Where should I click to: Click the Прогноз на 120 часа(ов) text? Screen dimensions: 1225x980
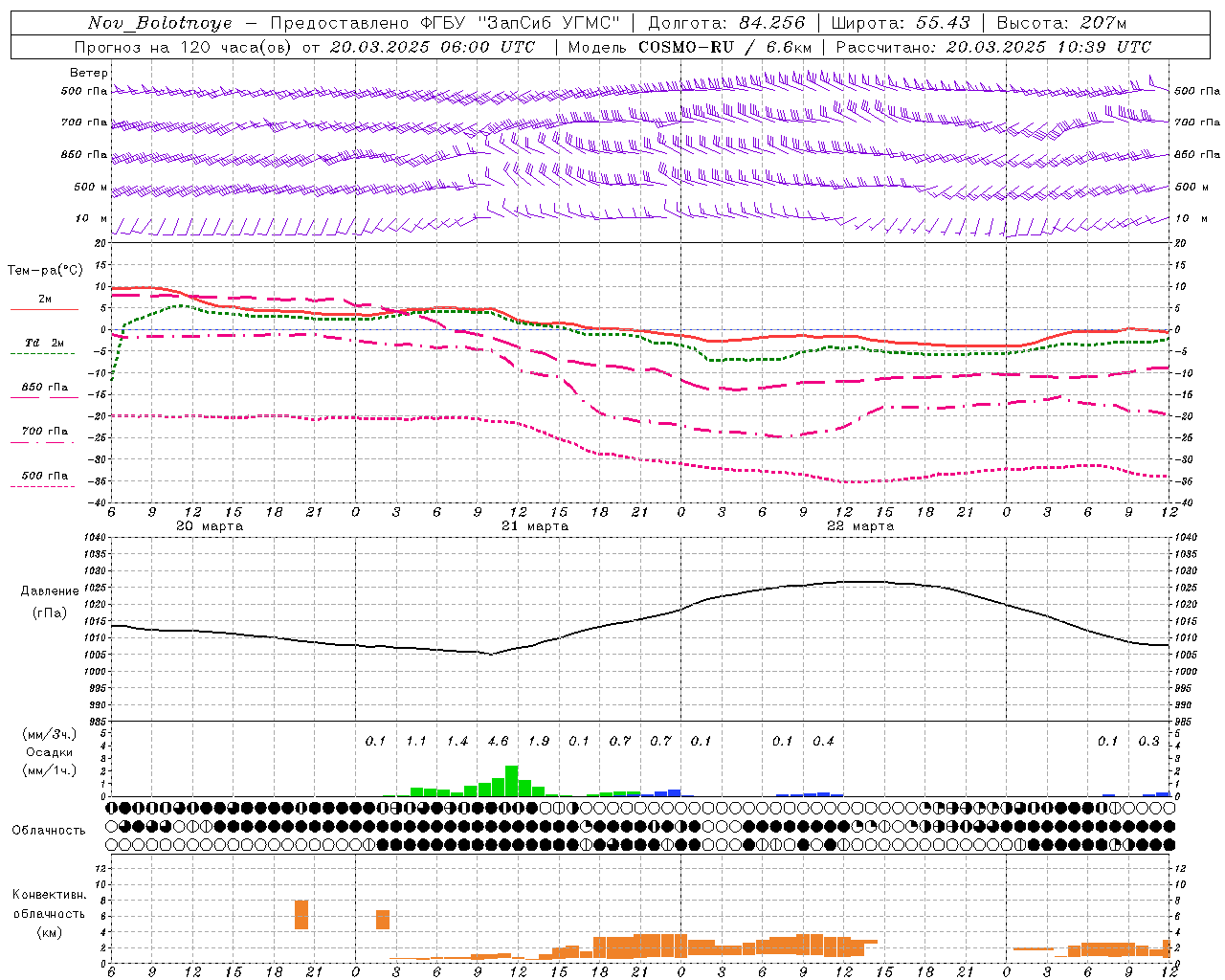182,47
